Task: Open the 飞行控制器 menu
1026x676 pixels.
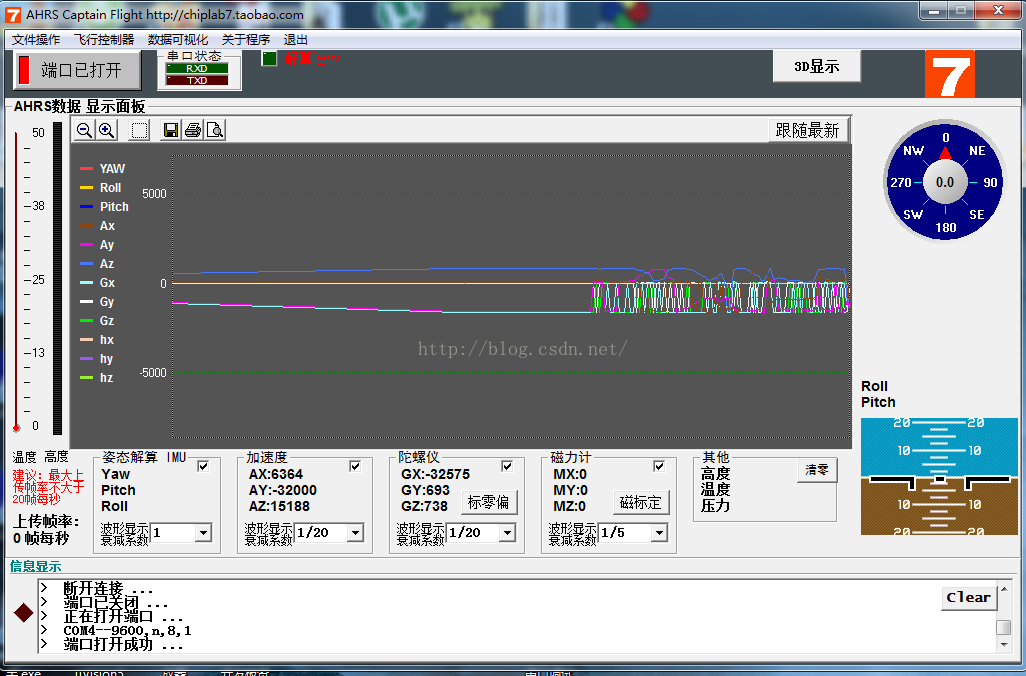Action: tap(104, 40)
